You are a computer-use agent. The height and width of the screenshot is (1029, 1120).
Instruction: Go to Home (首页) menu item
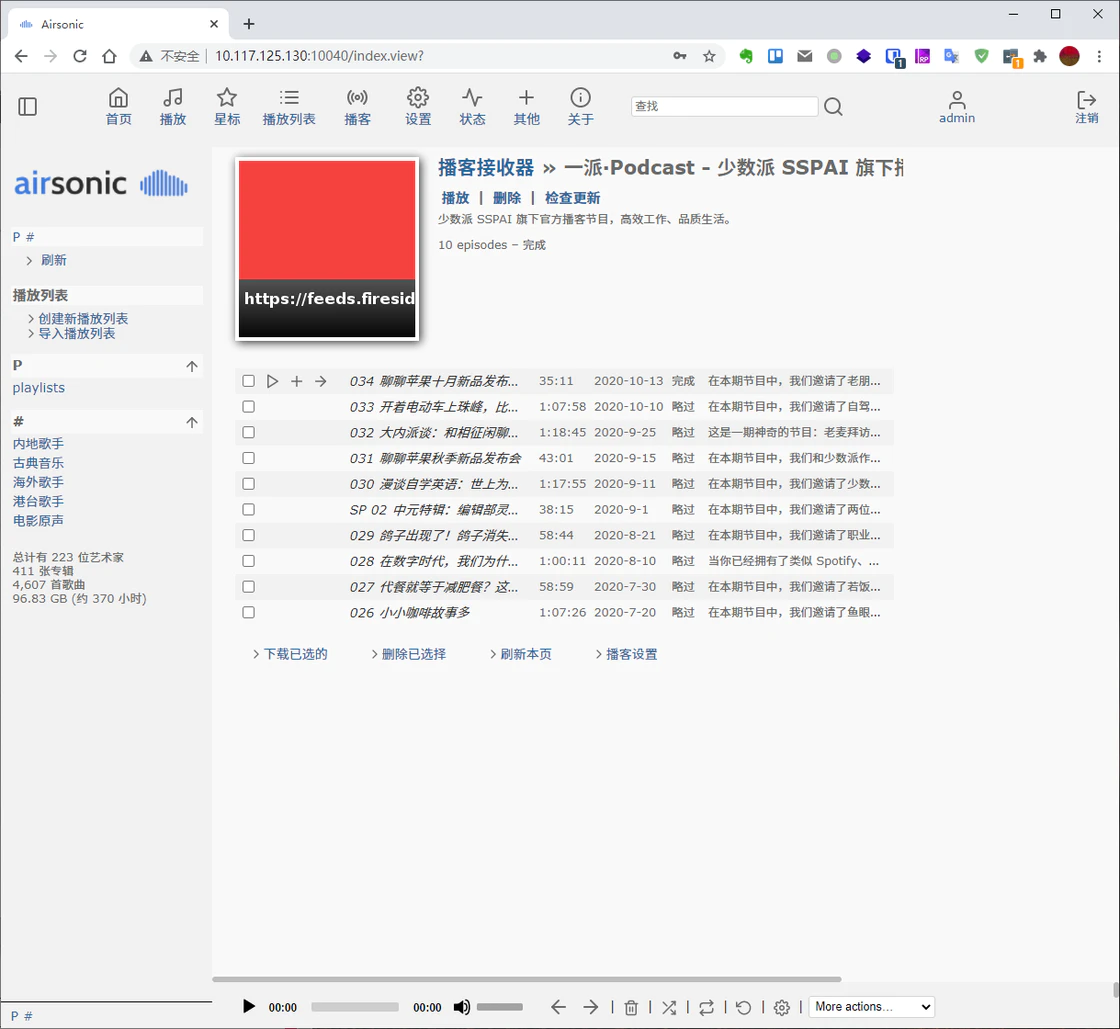click(x=118, y=98)
